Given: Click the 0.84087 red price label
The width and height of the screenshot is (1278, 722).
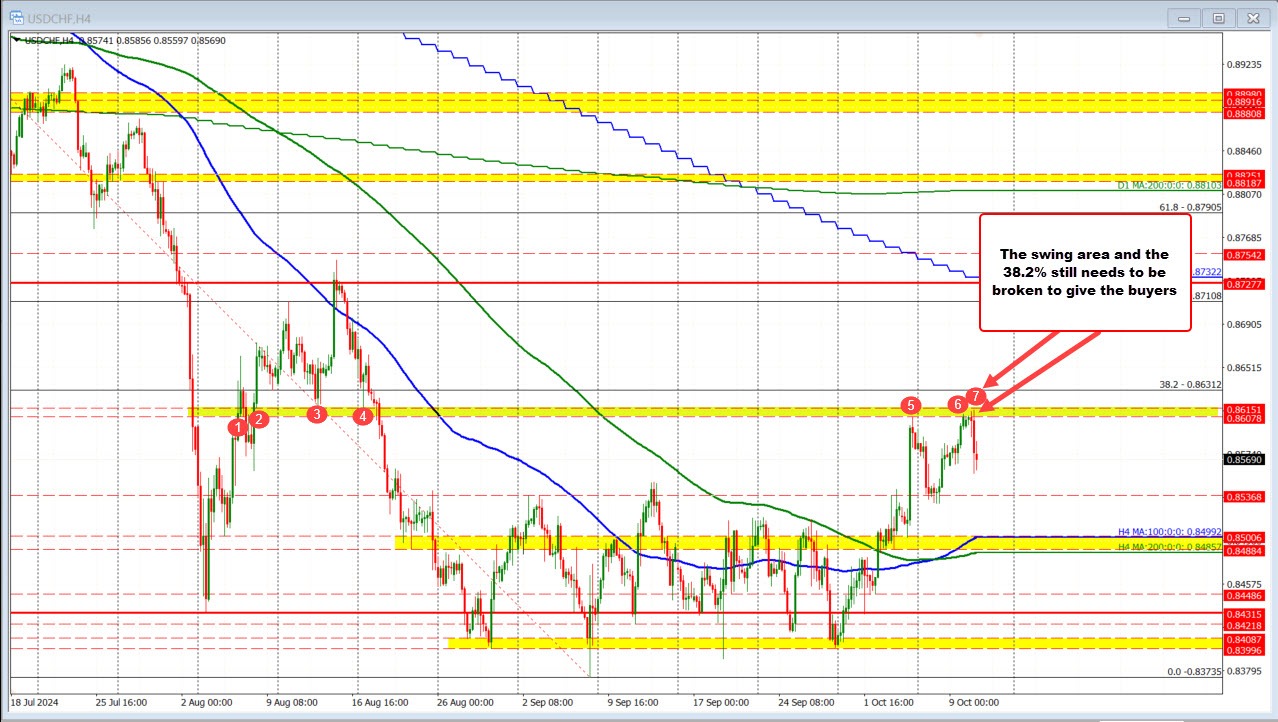Looking at the screenshot, I should point(1246,639).
